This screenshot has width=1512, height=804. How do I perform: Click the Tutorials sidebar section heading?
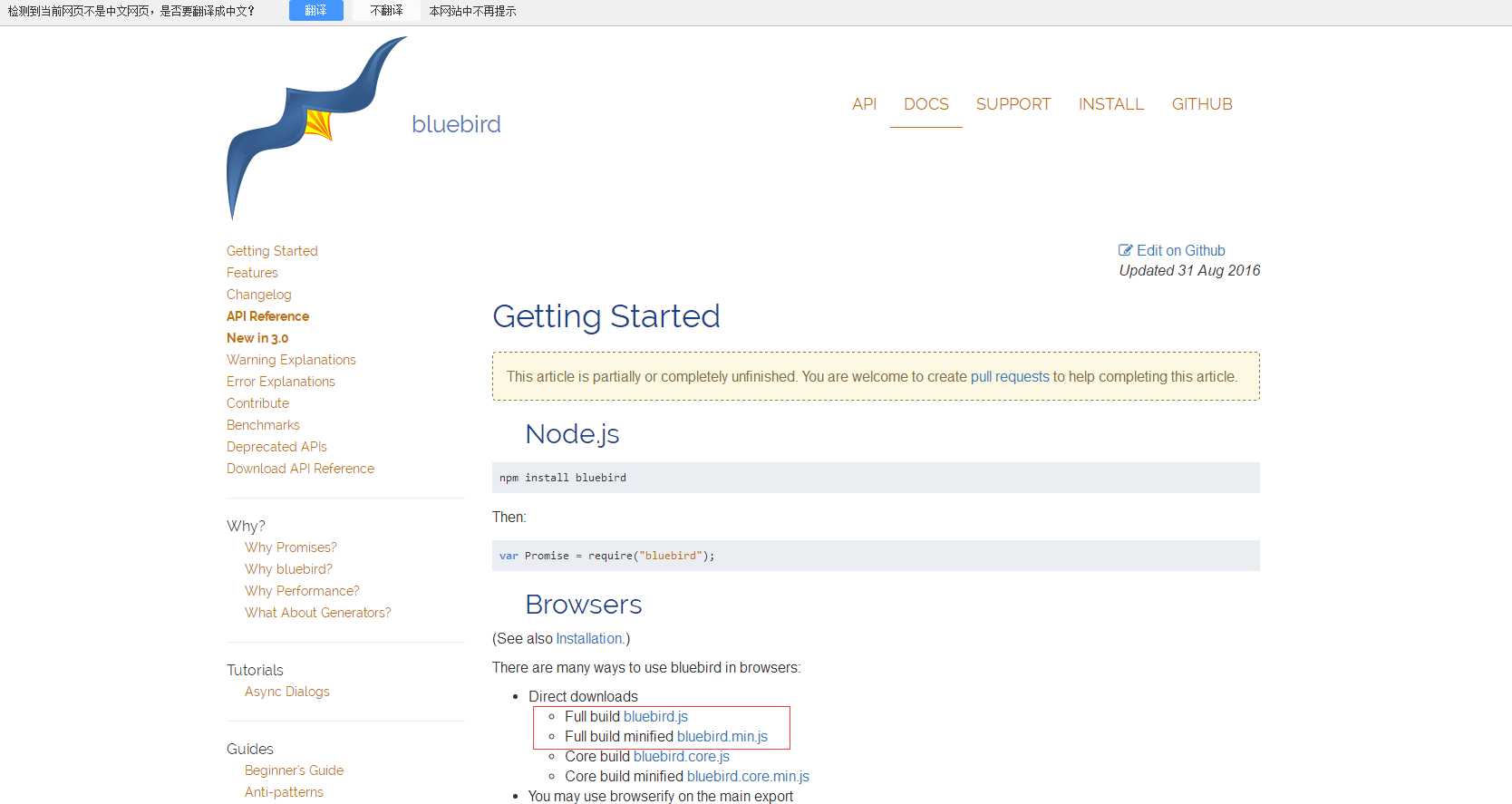coord(255,670)
